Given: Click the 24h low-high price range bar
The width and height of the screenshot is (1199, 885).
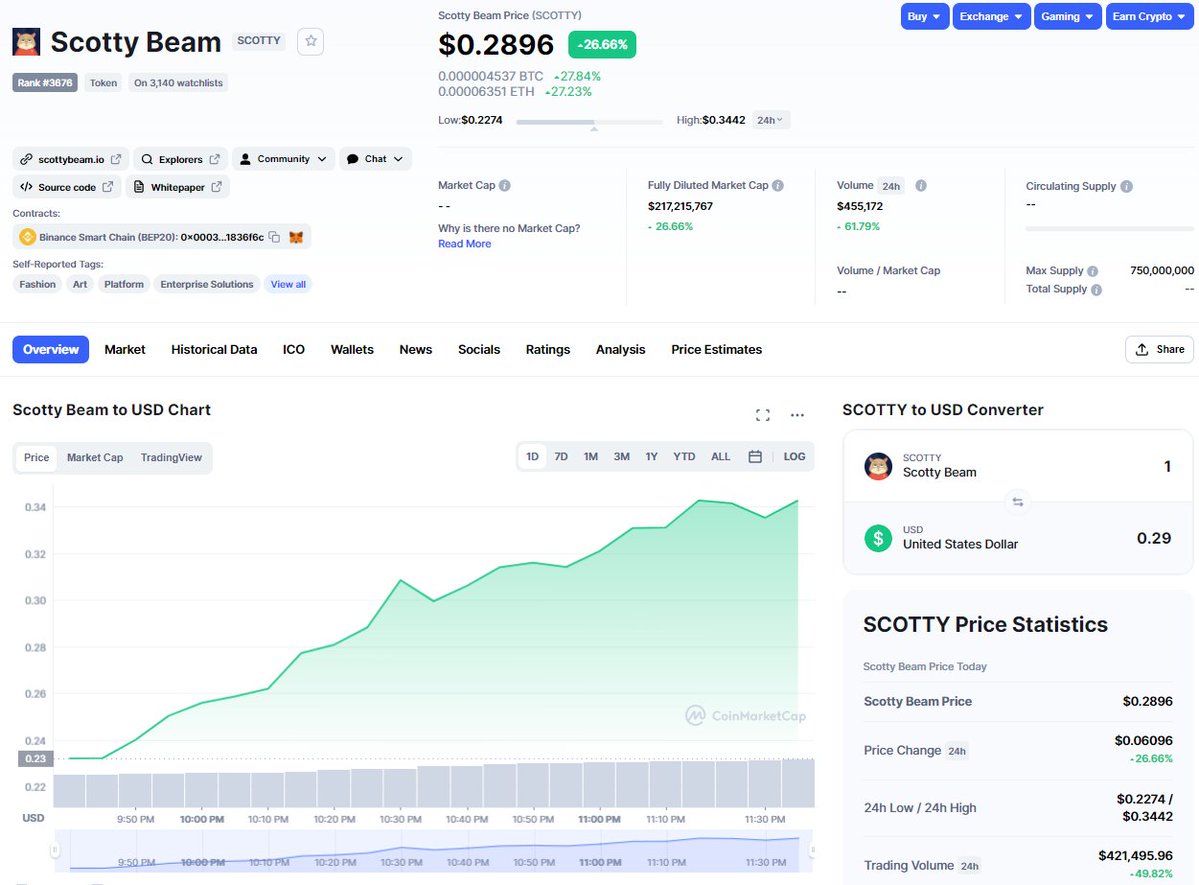Looking at the screenshot, I should (x=590, y=122).
